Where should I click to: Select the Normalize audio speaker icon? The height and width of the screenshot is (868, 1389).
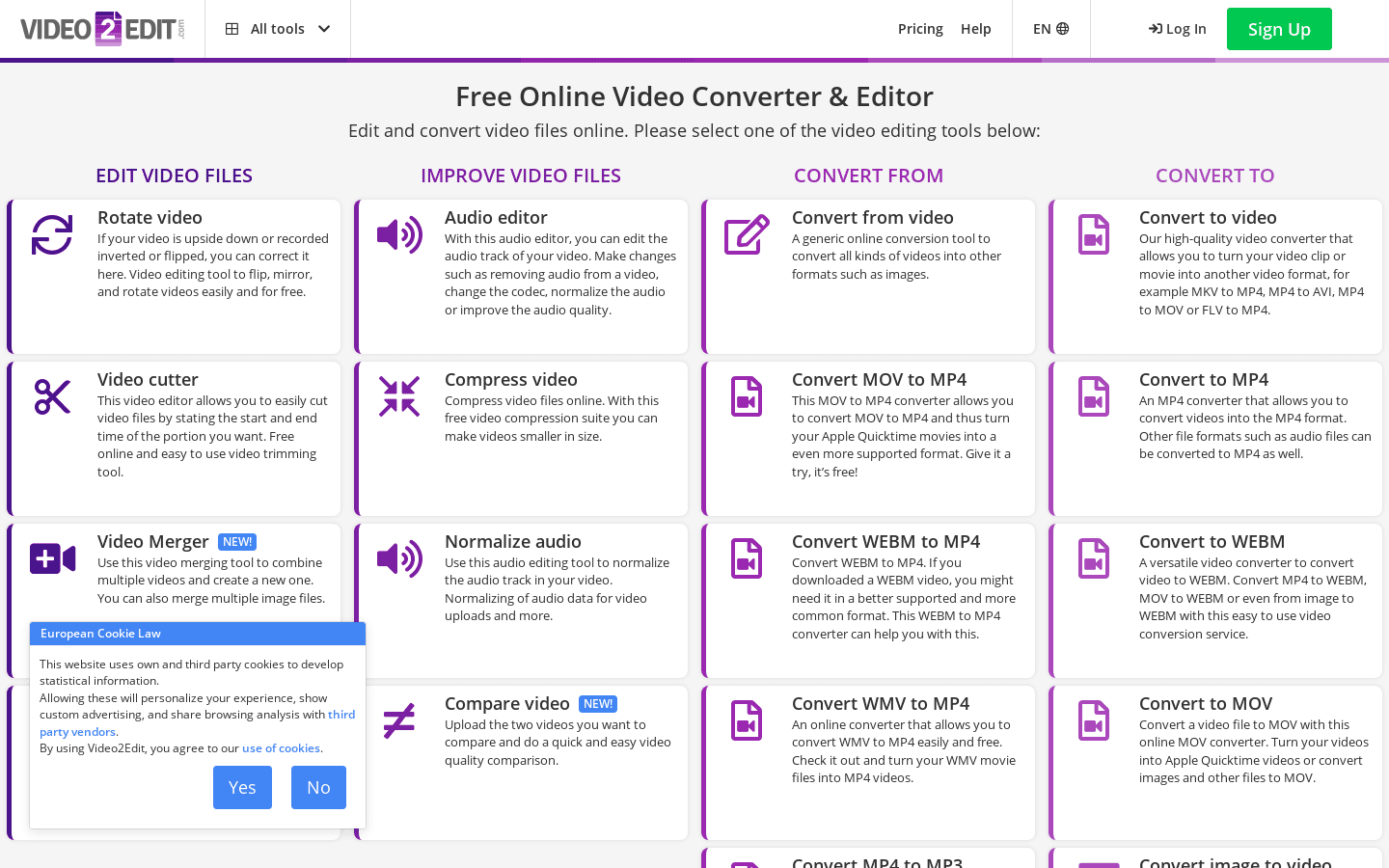click(399, 558)
